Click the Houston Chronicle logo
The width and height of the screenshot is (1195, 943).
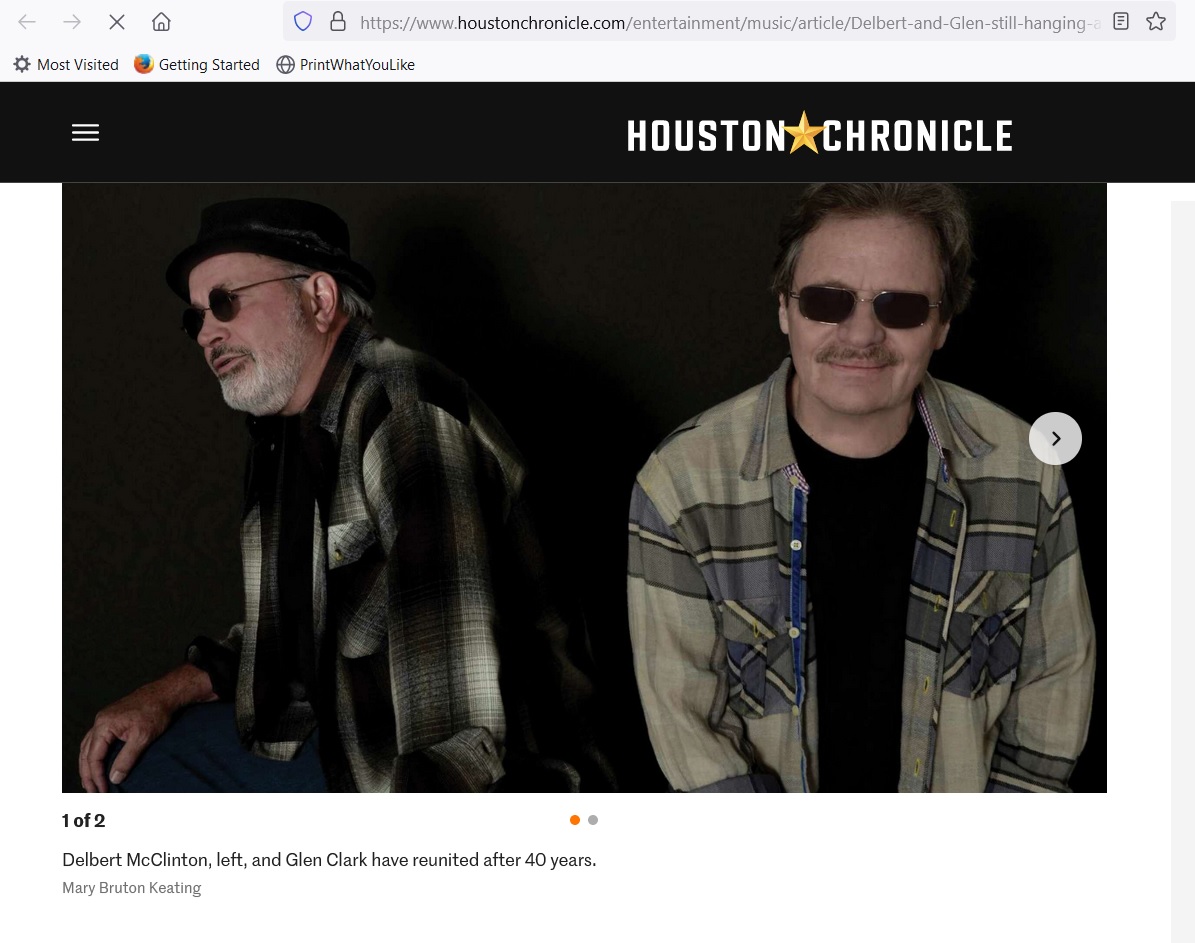(x=819, y=135)
